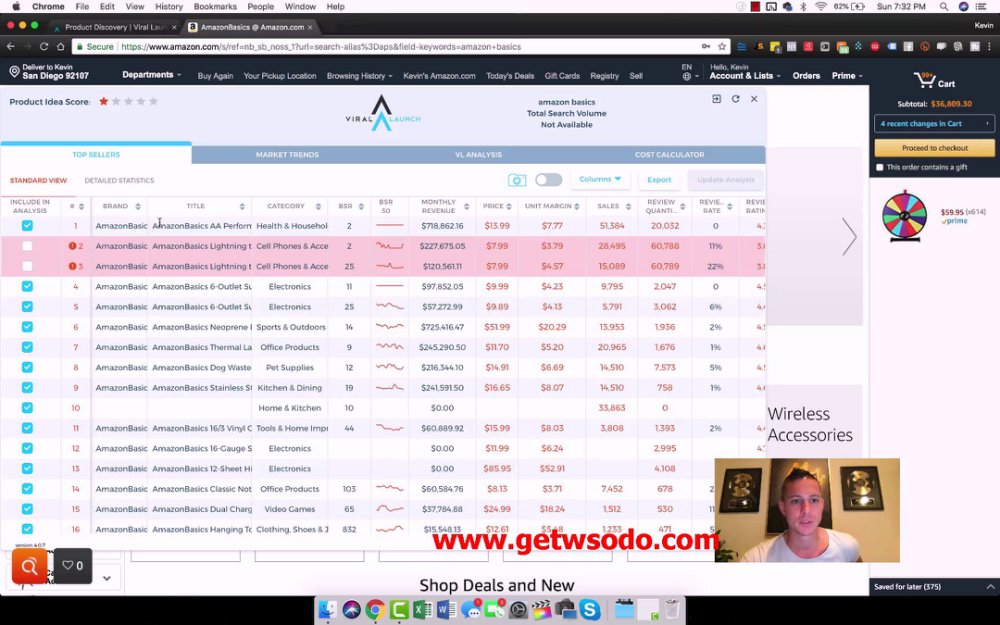Click the panel pop-out arrow icon
The width and height of the screenshot is (1000, 625).
click(x=717, y=99)
